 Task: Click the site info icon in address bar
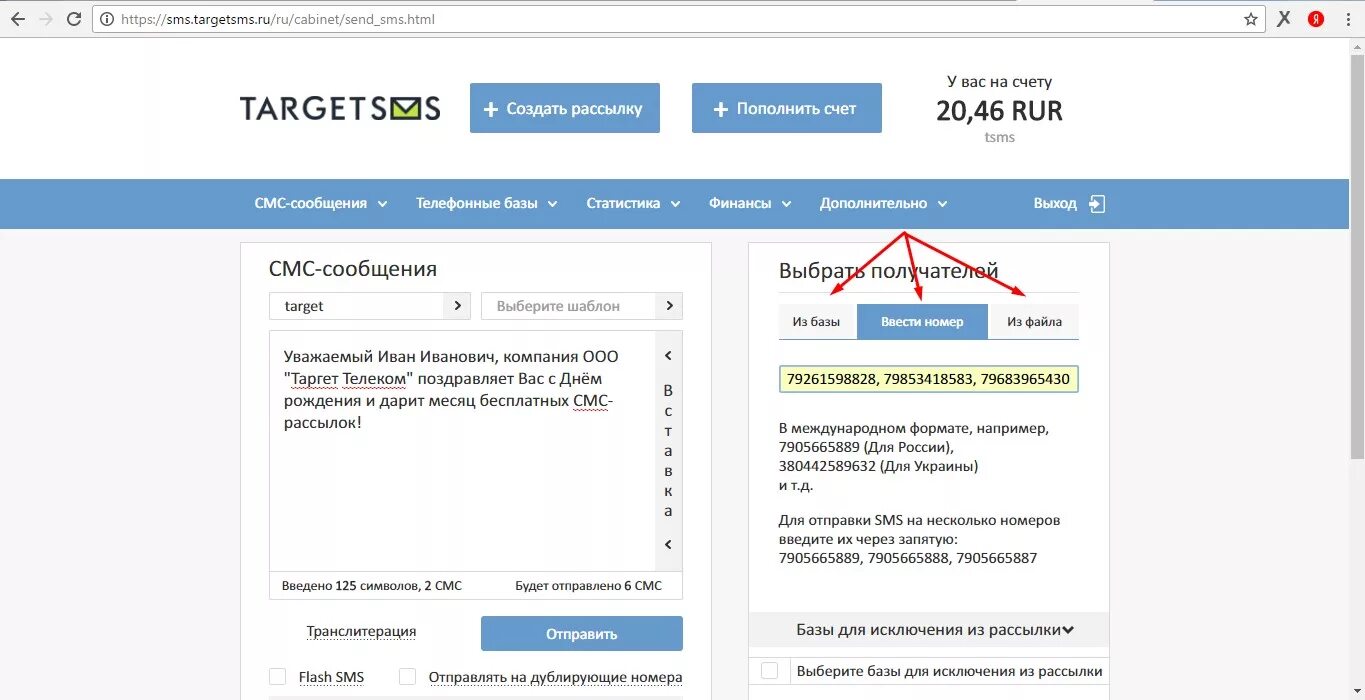[106, 19]
